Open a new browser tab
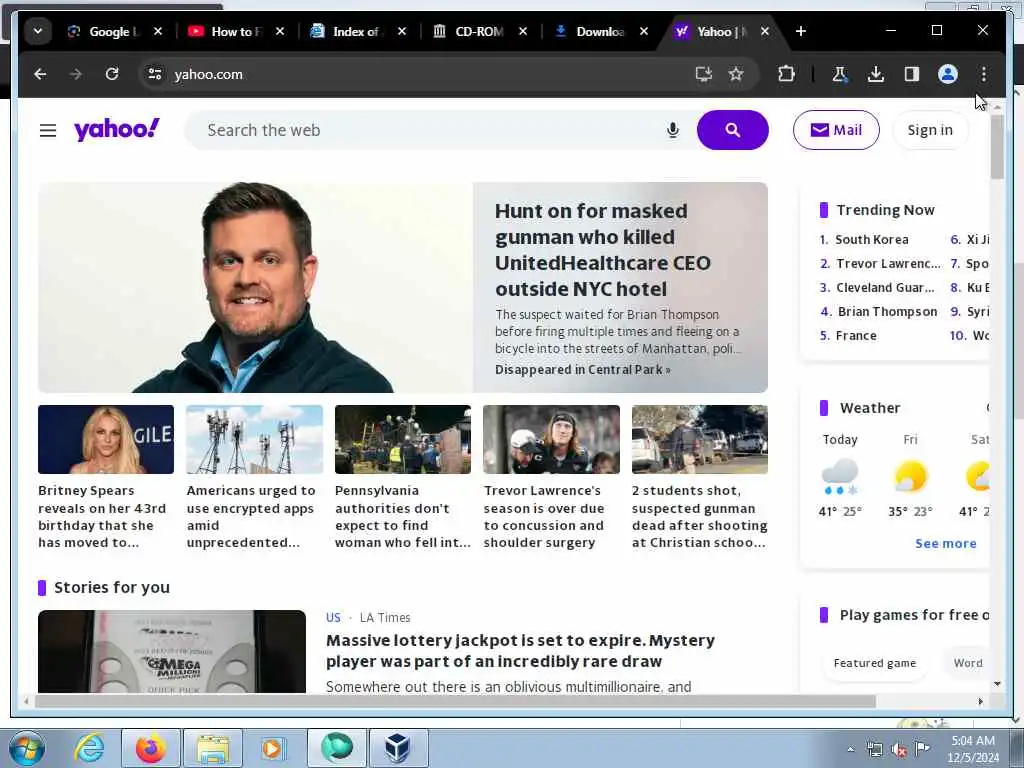The width and height of the screenshot is (1024, 768). pyautogui.click(x=801, y=31)
